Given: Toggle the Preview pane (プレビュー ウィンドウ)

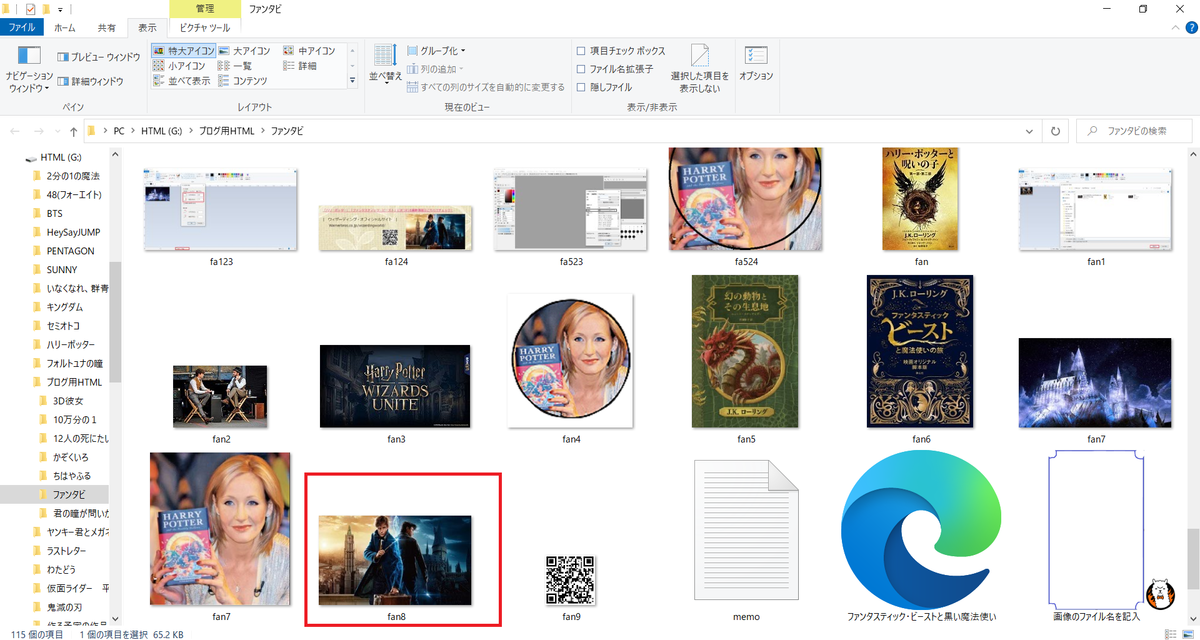Looking at the screenshot, I should [98, 57].
